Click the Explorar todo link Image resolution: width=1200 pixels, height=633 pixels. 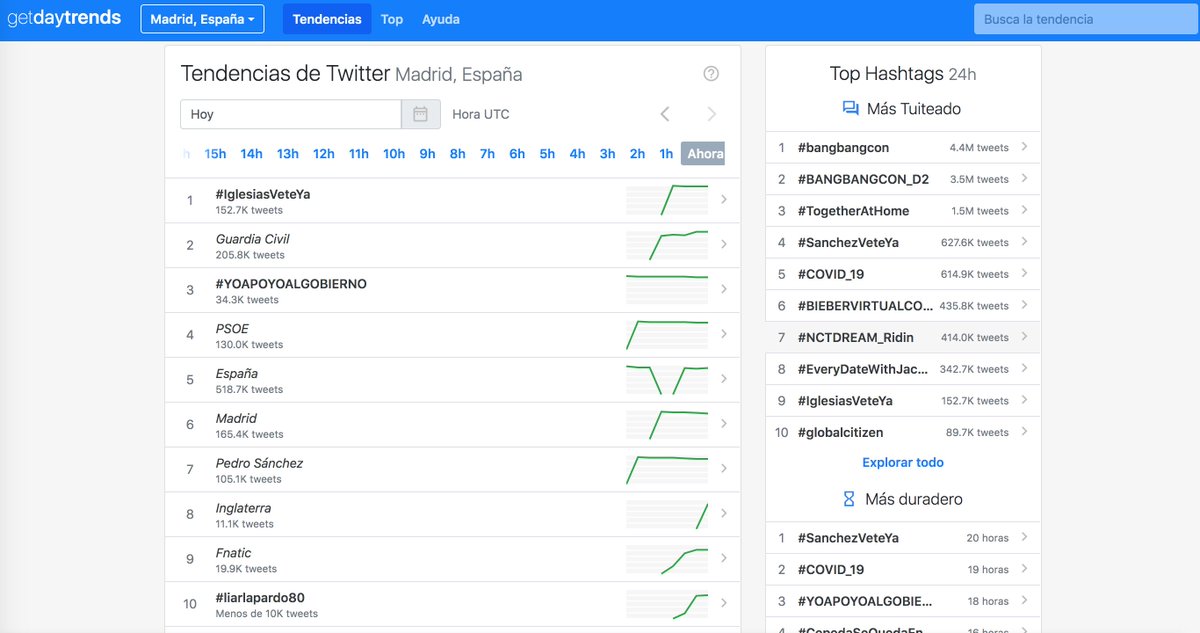tap(903, 463)
